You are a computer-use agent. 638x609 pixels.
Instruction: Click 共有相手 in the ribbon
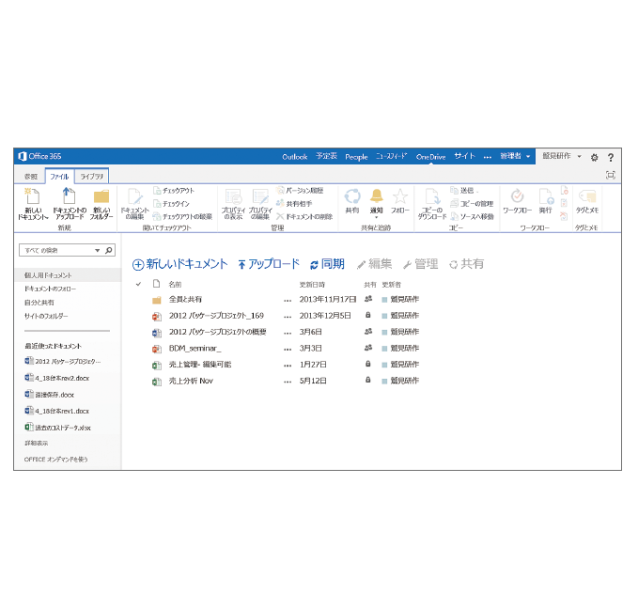tap(294, 203)
